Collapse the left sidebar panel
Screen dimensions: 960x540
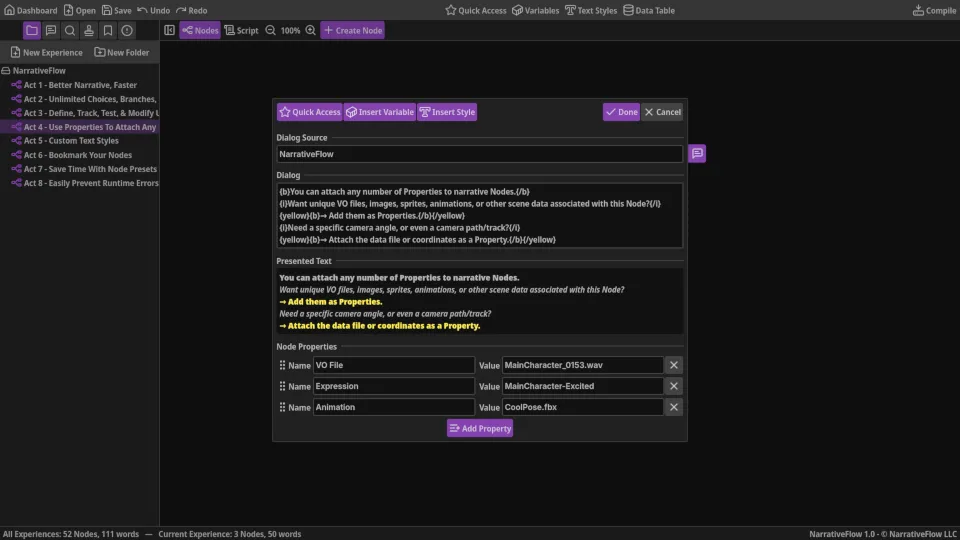(x=169, y=31)
